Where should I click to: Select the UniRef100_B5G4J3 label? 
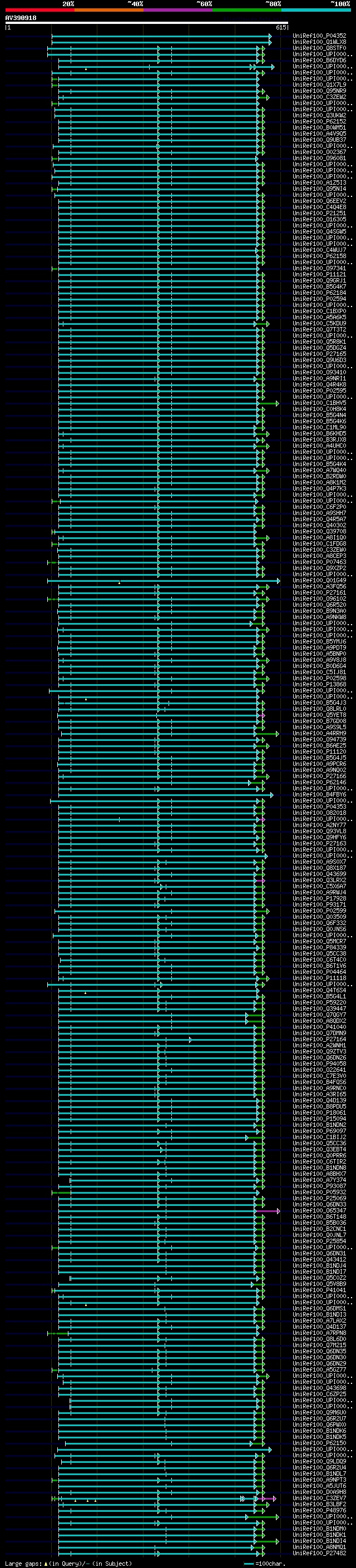(x=319, y=703)
